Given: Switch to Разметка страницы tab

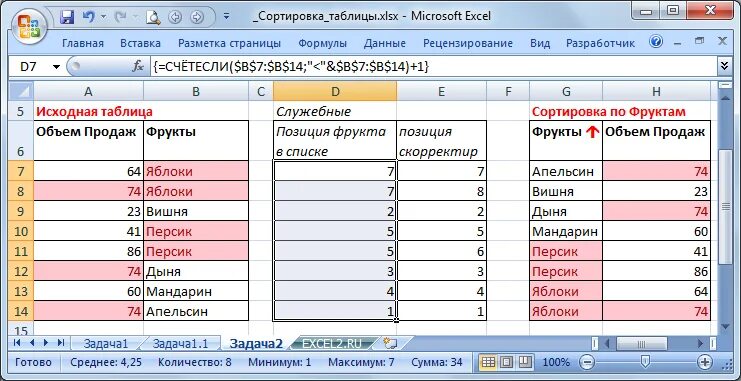Looking at the screenshot, I should pyautogui.click(x=229, y=43).
